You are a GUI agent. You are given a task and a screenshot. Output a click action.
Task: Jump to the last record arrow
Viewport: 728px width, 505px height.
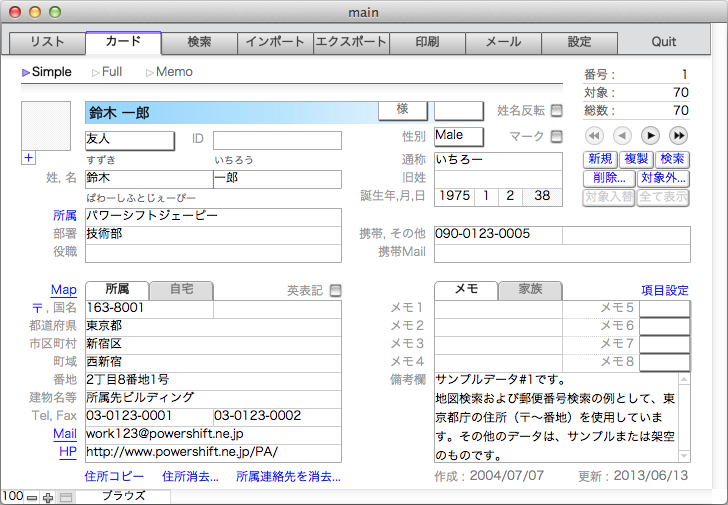pos(679,135)
